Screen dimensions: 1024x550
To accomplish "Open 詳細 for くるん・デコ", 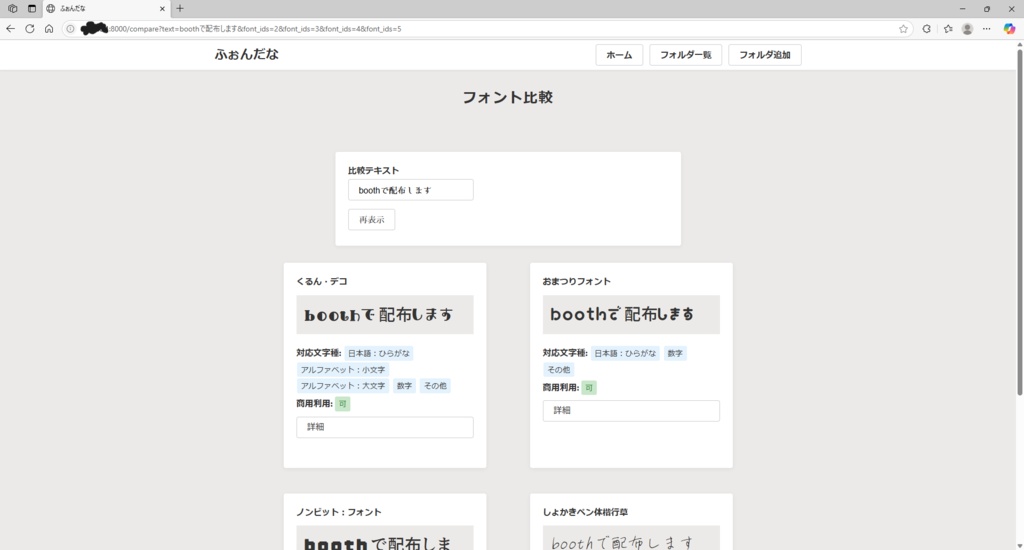I will tap(385, 427).
